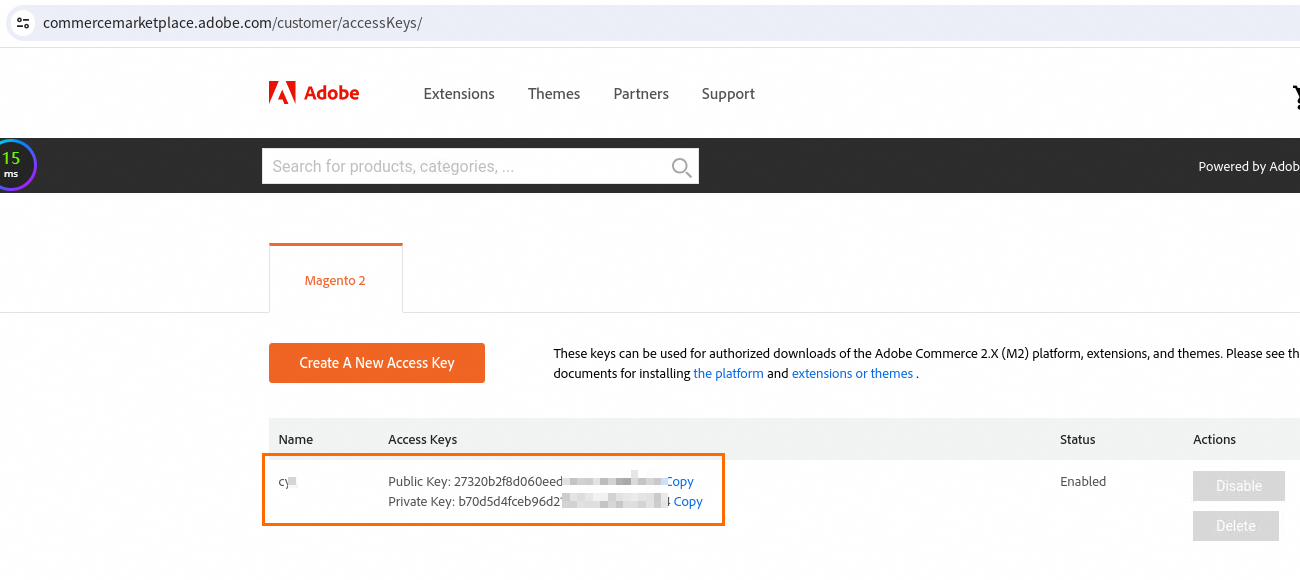Switch to the Magento 2 tab
This screenshot has width=1300, height=580.
(x=335, y=280)
